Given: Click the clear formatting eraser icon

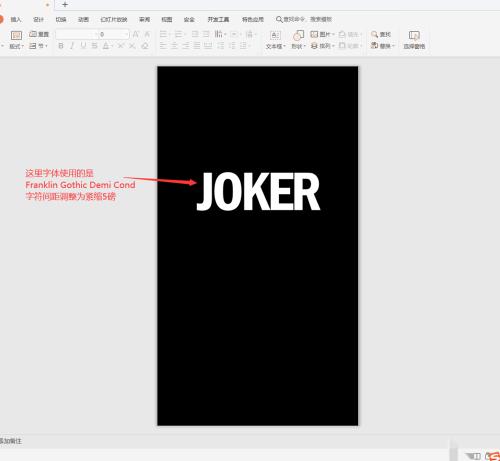Looking at the screenshot, I should click(145, 46).
